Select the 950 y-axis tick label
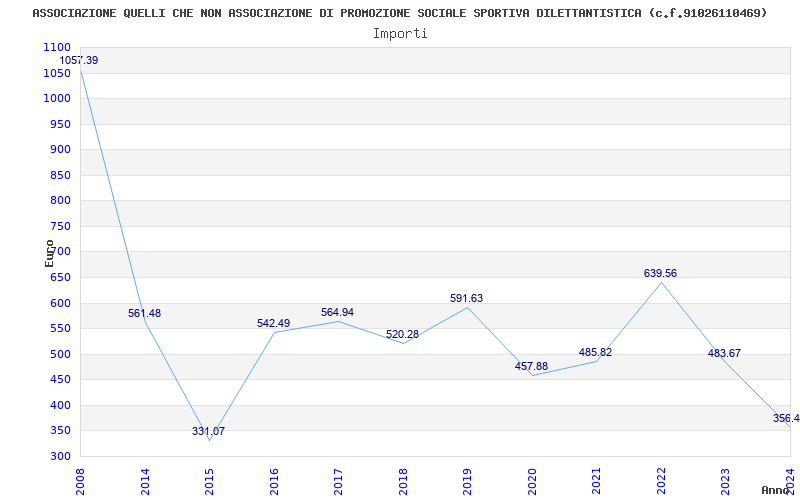Image resolution: width=800 pixels, height=500 pixels. [x=60, y=124]
